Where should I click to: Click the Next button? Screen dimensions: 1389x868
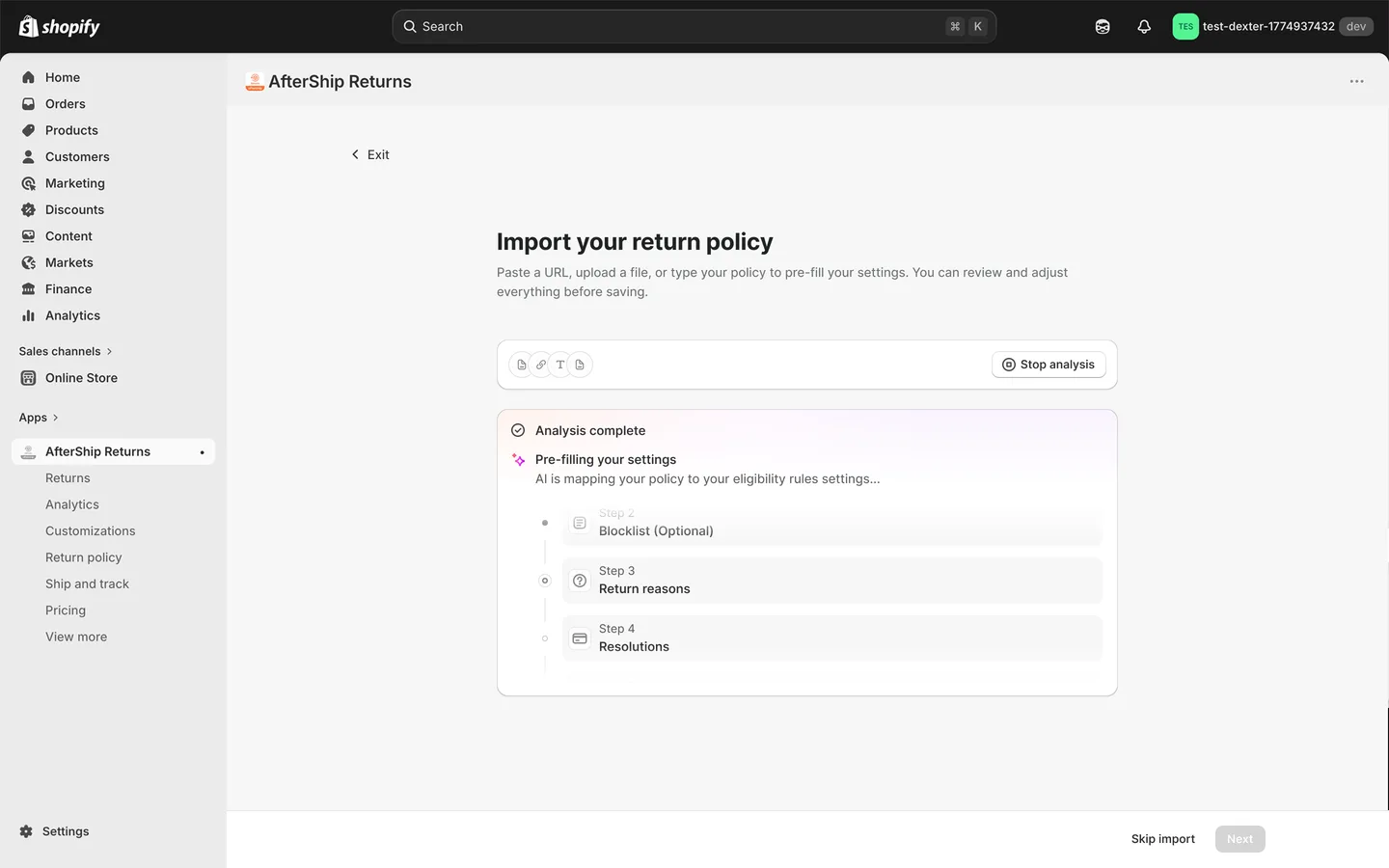[1239, 839]
